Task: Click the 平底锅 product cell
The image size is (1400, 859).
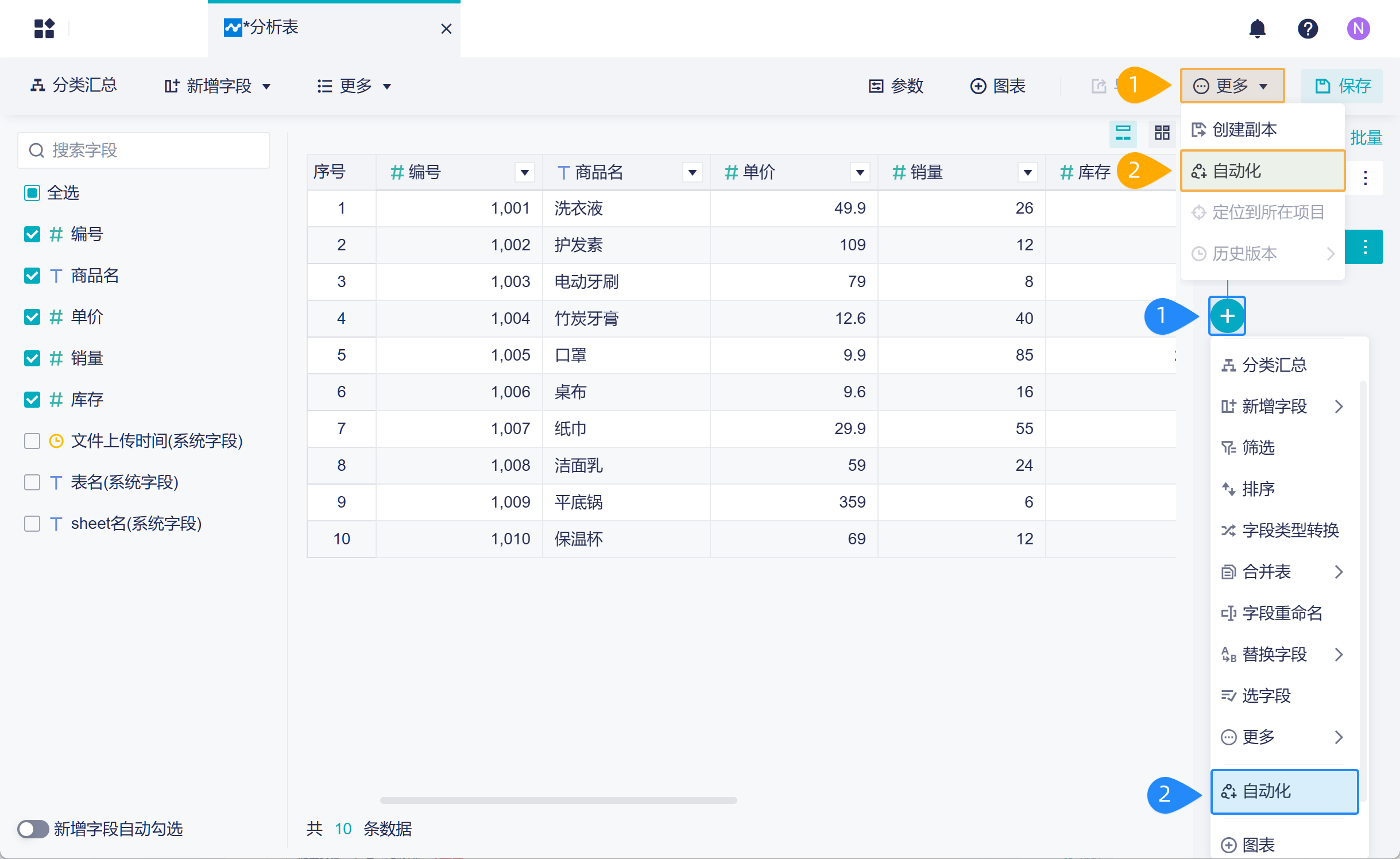Action: pyautogui.click(x=626, y=502)
